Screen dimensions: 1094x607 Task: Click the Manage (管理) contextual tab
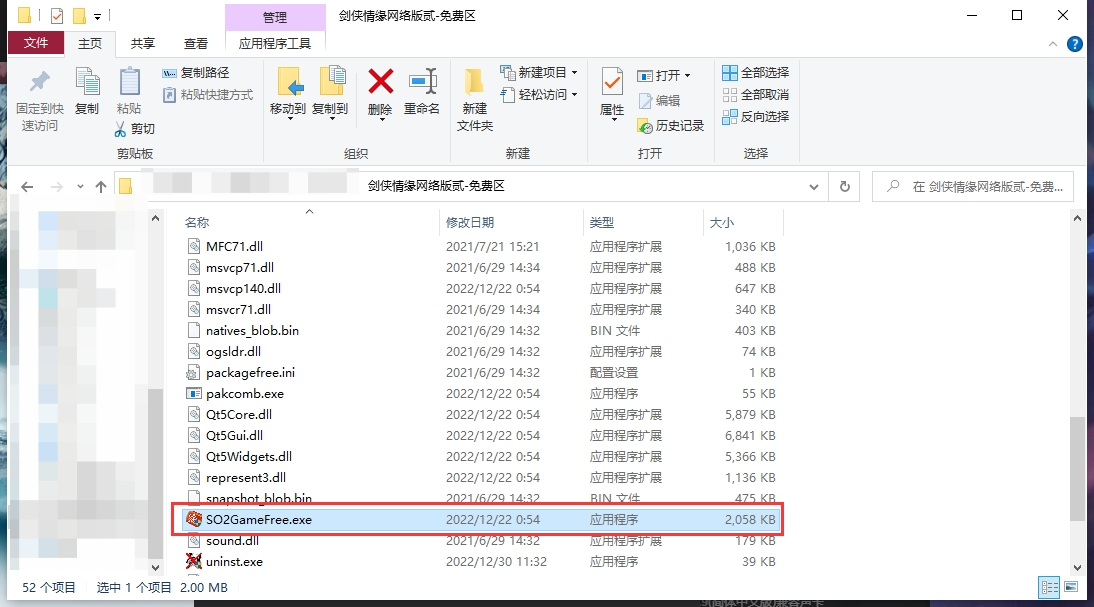[275, 17]
